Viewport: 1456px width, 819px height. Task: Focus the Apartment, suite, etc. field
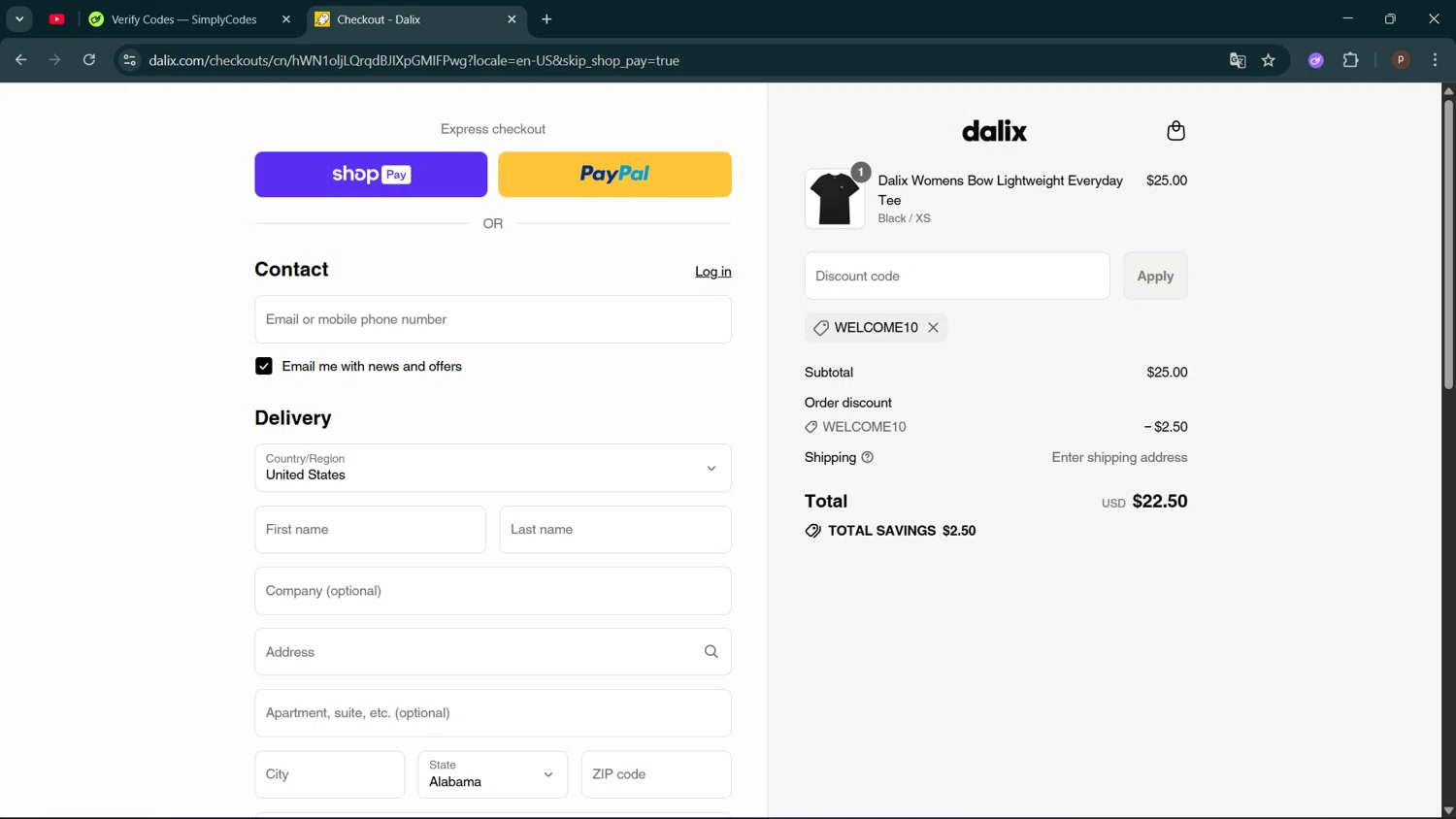[493, 713]
